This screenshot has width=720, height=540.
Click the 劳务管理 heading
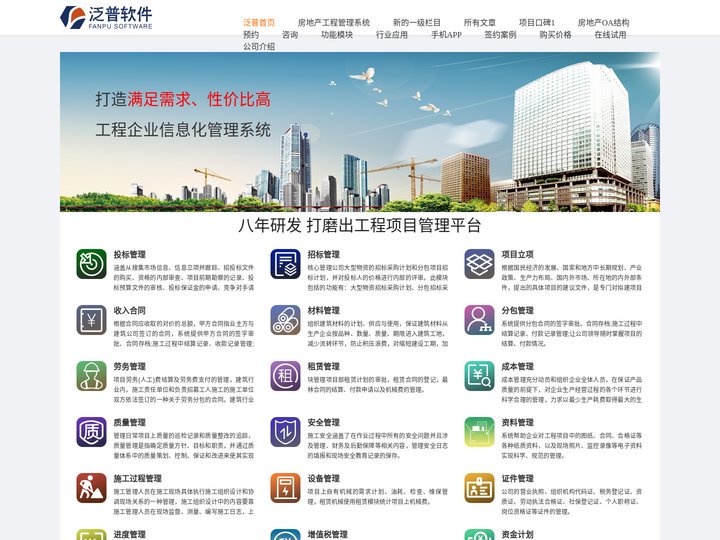click(129, 366)
